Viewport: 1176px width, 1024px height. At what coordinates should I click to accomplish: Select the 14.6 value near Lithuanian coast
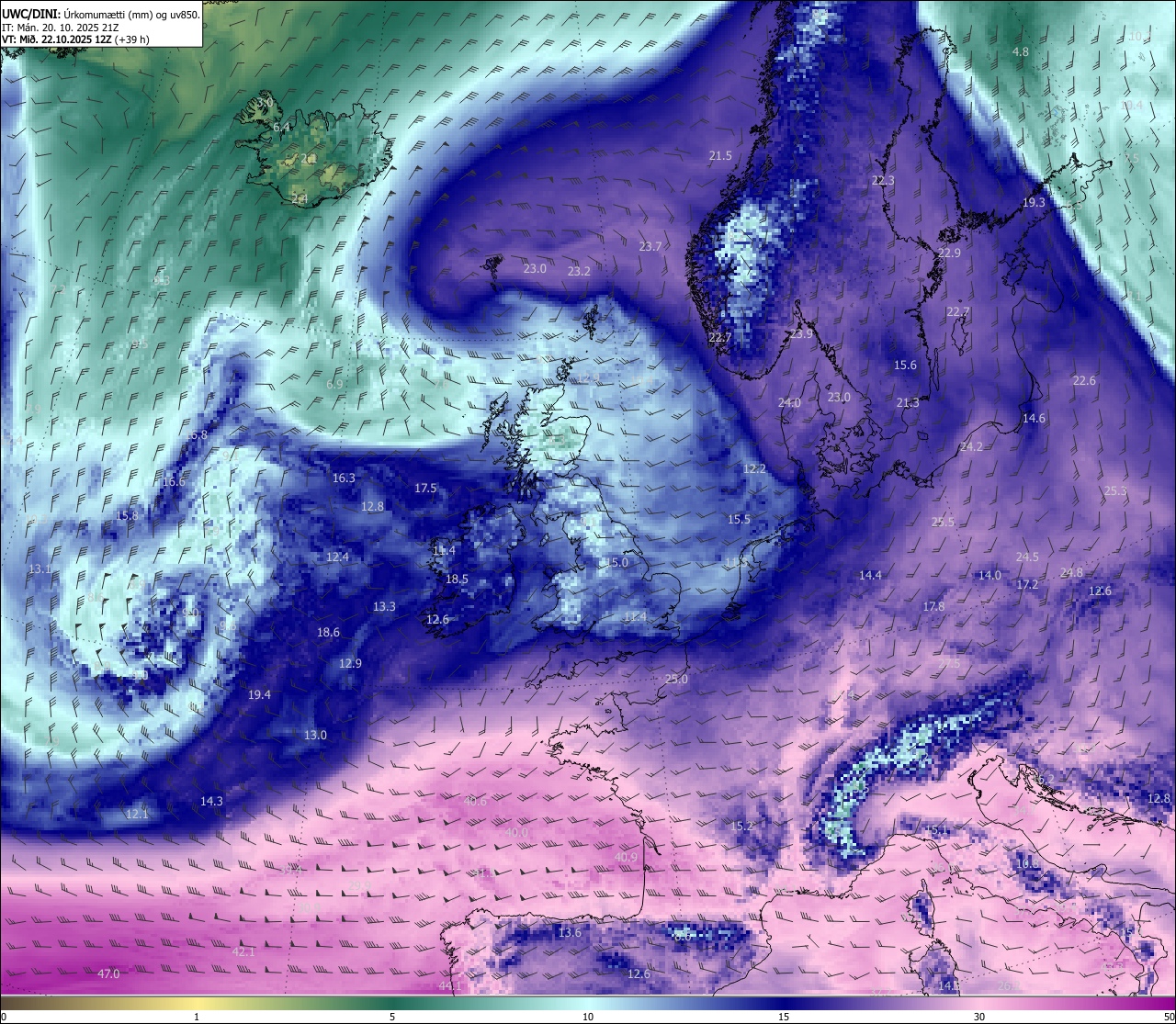1034,419
